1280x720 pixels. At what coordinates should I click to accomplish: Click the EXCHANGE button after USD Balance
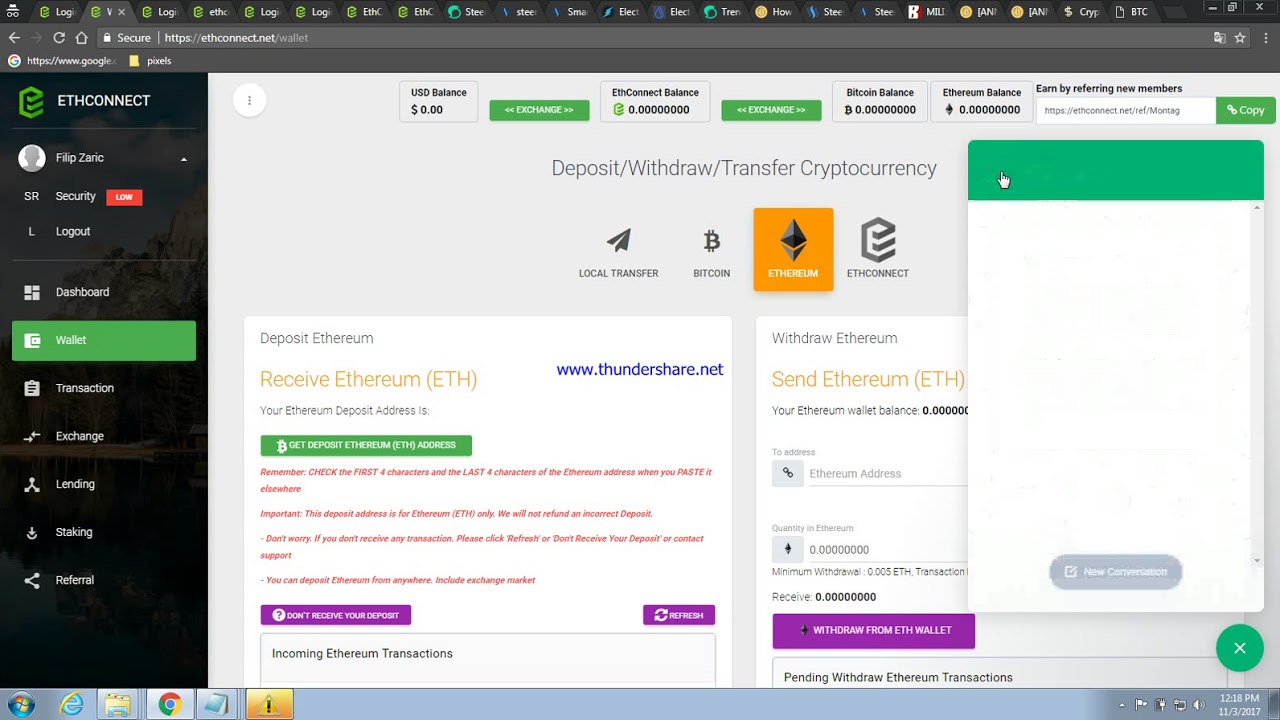[539, 110]
